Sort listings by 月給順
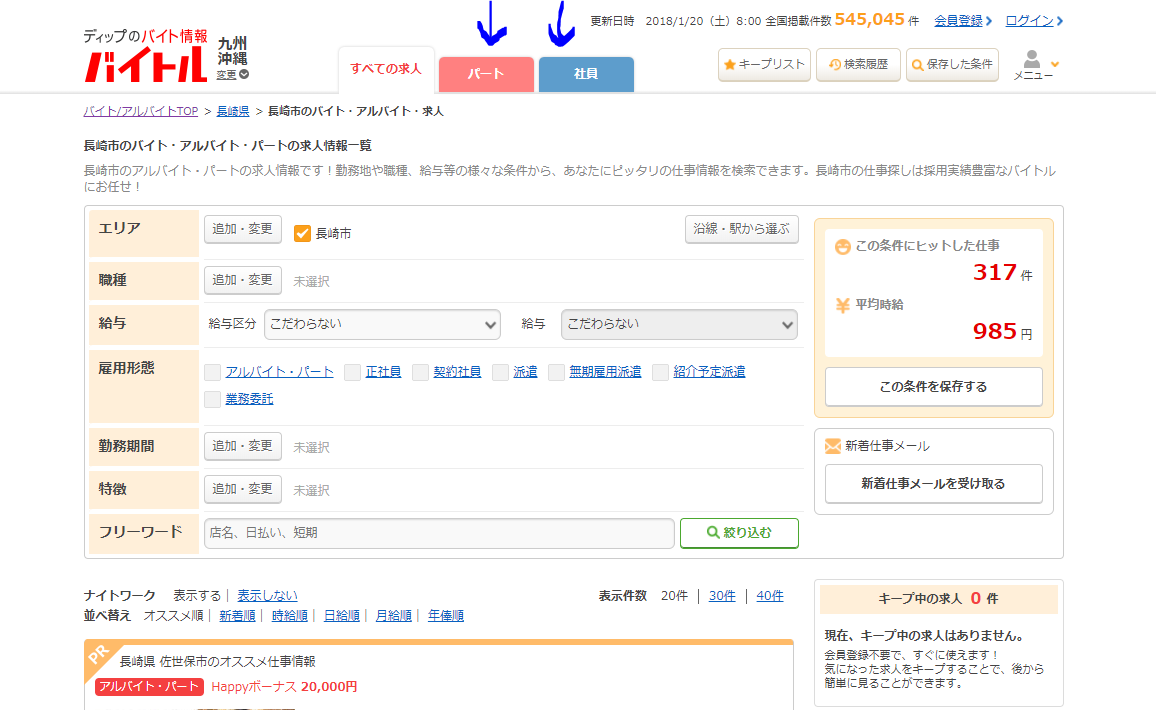This screenshot has width=1156, height=710. (394, 616)
